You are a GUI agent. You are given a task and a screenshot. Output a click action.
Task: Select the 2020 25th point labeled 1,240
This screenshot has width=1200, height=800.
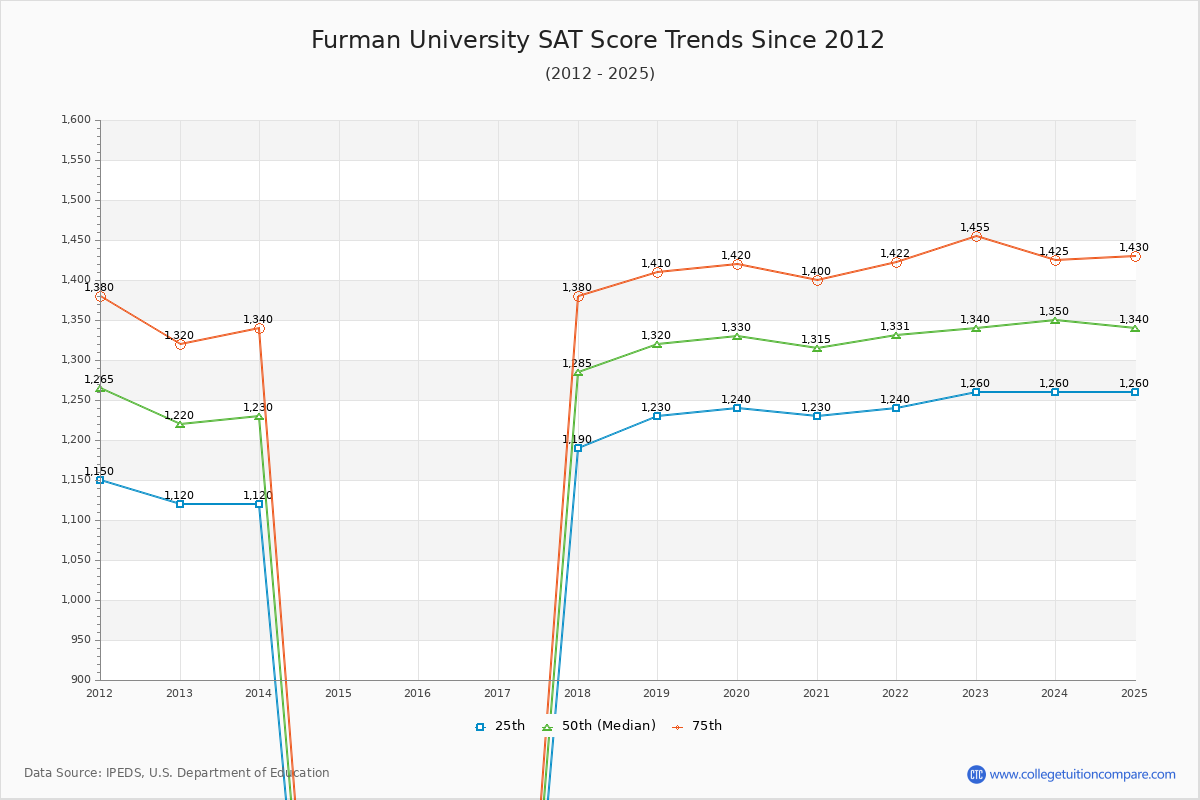(737, 408)
